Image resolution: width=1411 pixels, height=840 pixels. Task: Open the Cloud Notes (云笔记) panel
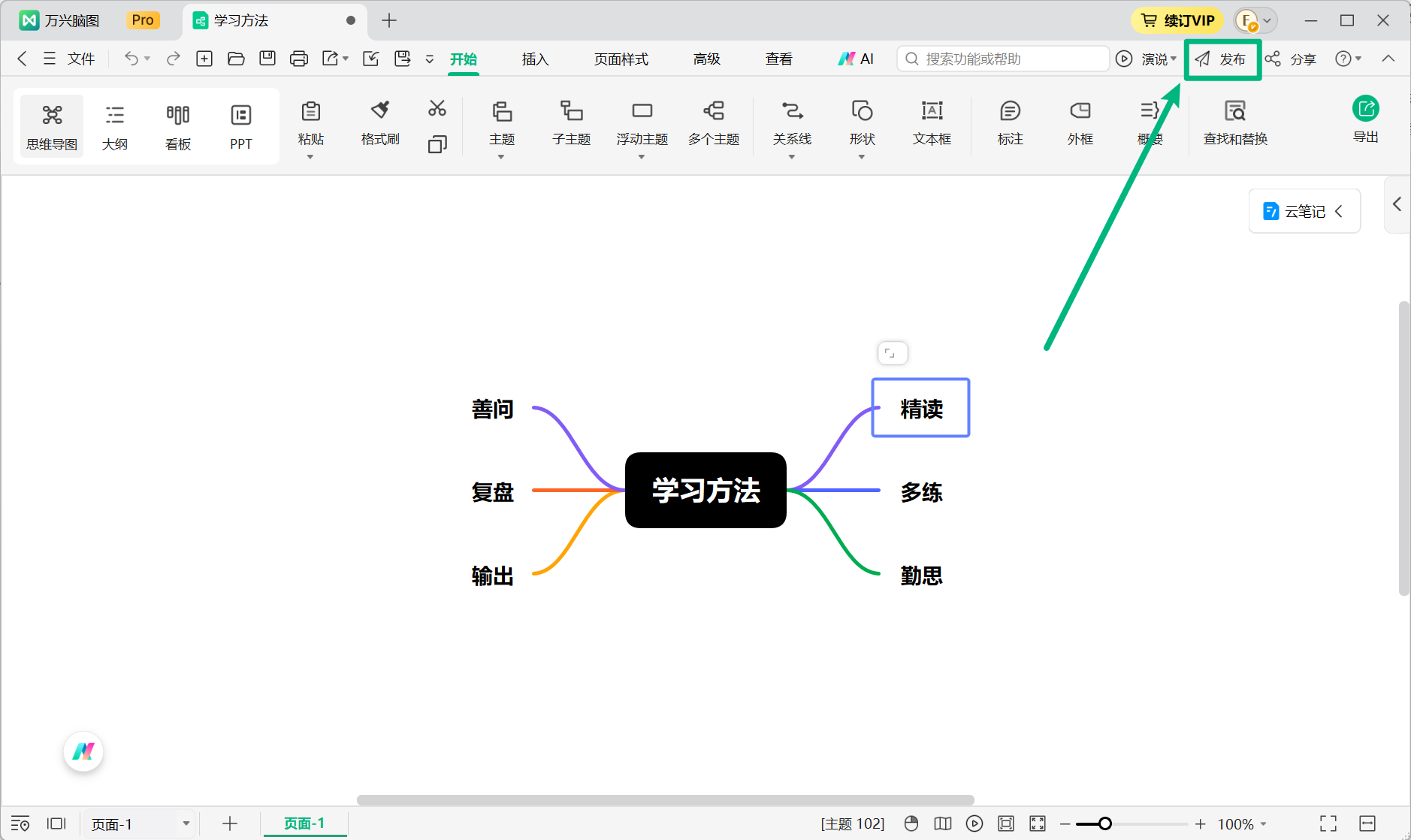[x=1304, y=211]
